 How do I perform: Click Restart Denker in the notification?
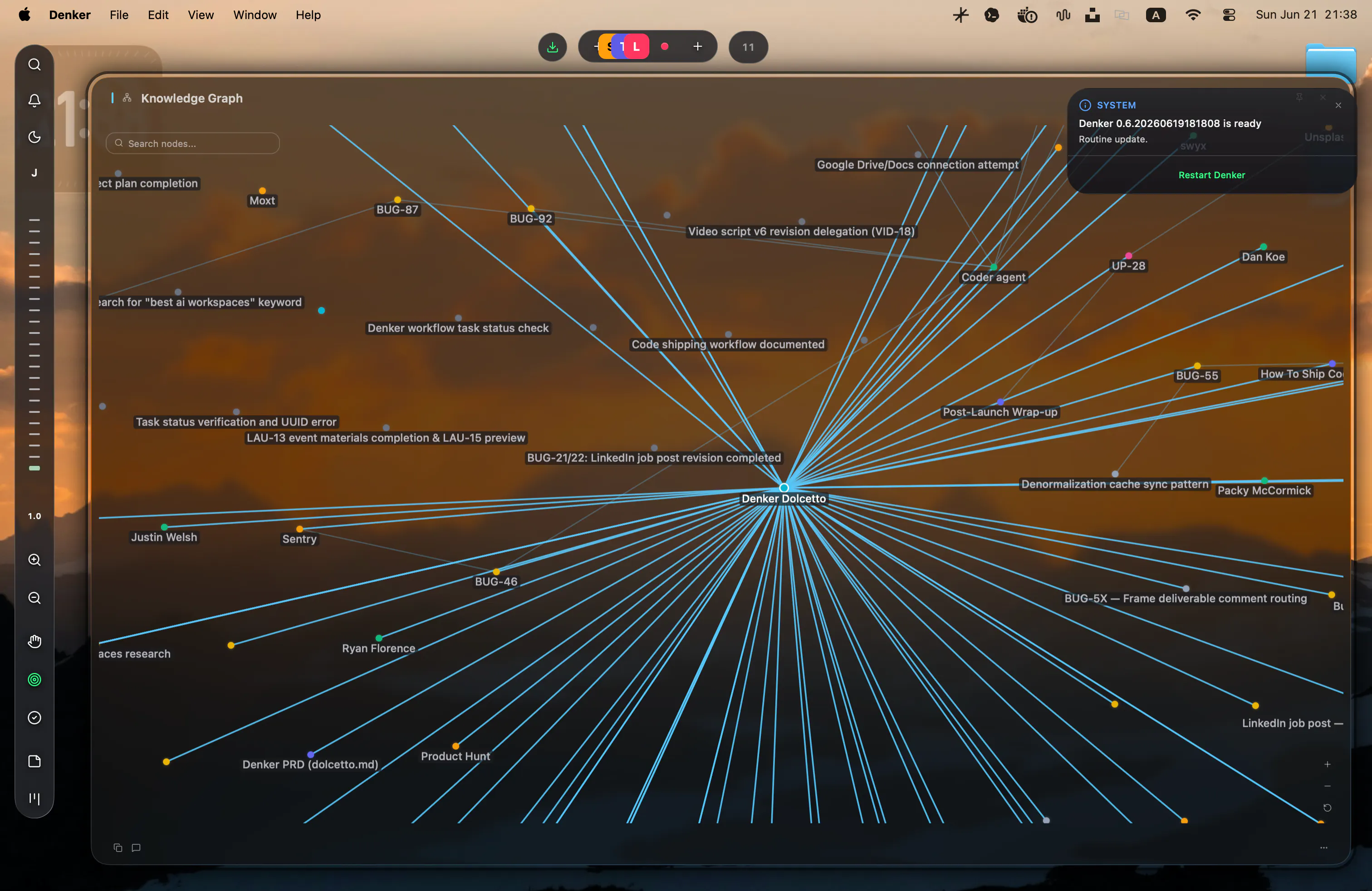1211,175
